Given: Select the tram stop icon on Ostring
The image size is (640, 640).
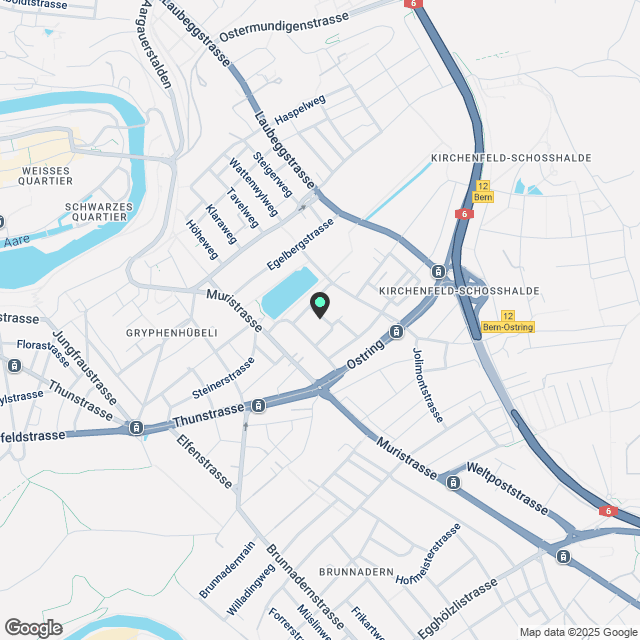Looking at the screenshot, I should tap(396, 331).
